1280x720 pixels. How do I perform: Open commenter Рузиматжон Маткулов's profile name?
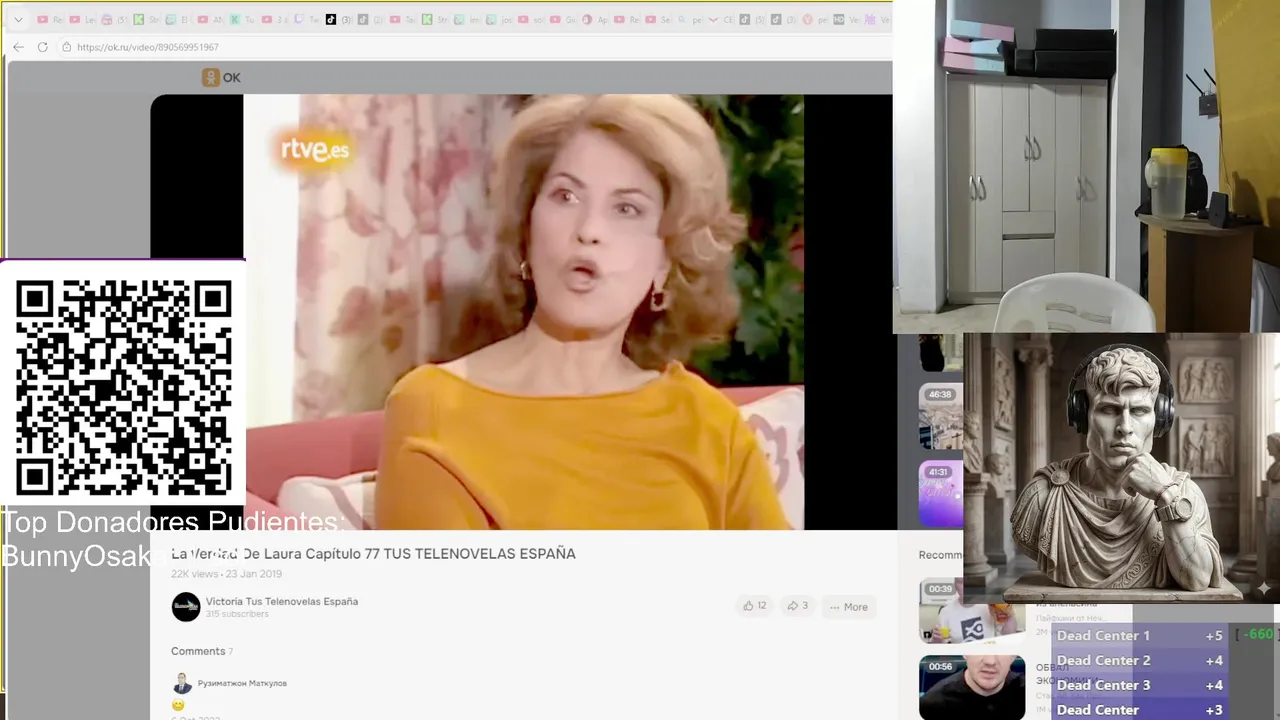242,683
